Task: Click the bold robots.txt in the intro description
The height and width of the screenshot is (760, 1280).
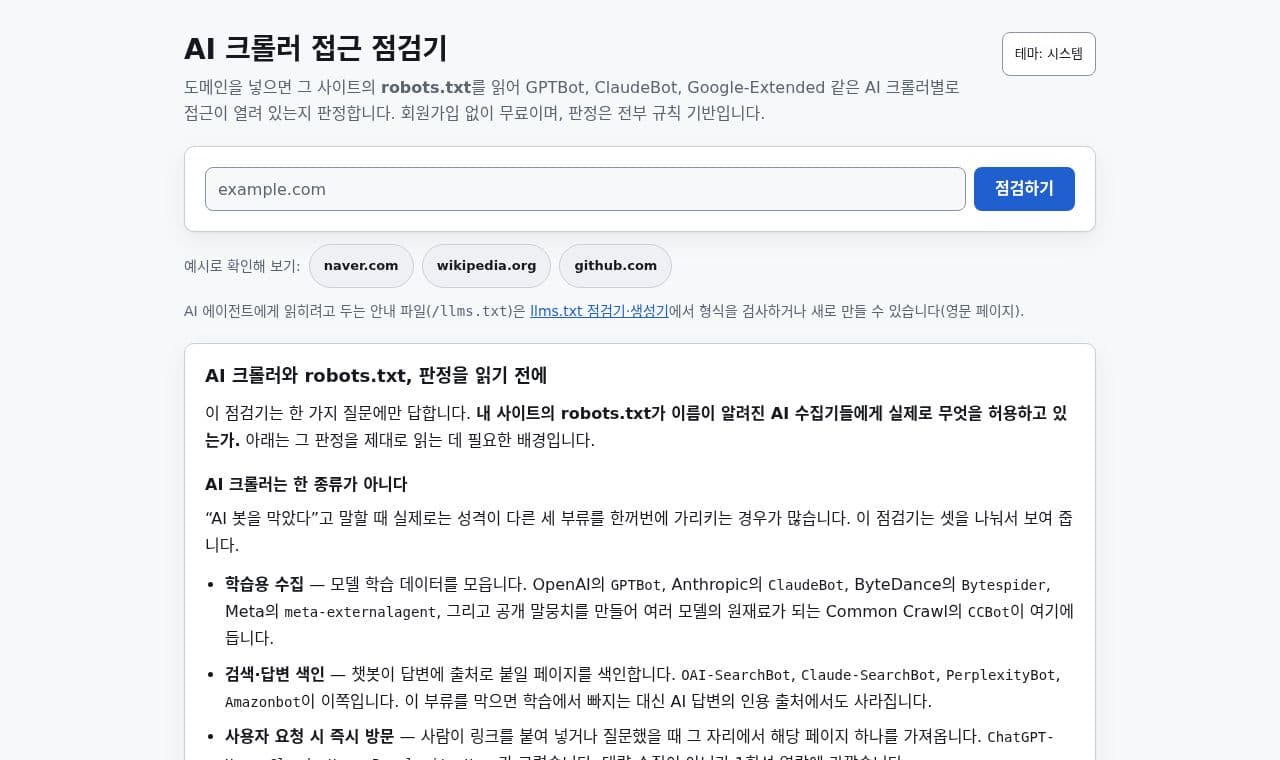Action: (426, 87)
